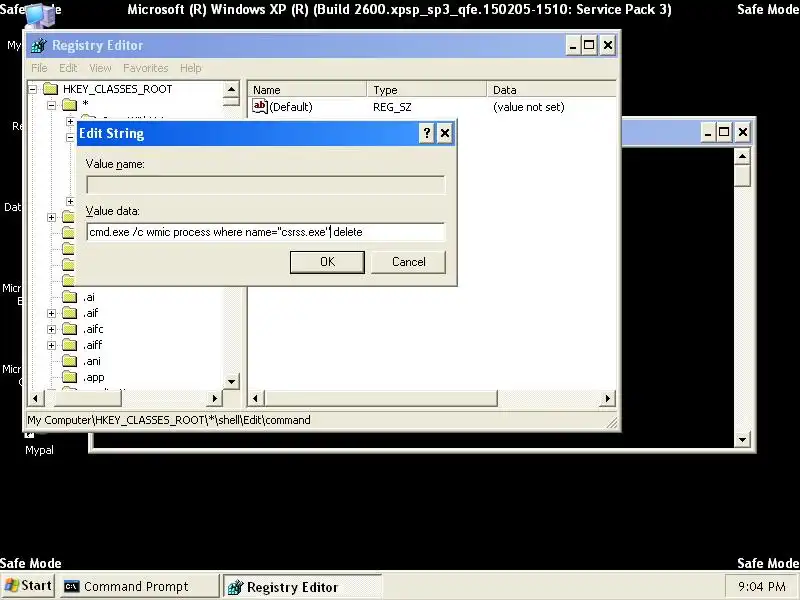Click the status bar registry path
This screenshot has width=800, height=600.
(x=169, y=420)
